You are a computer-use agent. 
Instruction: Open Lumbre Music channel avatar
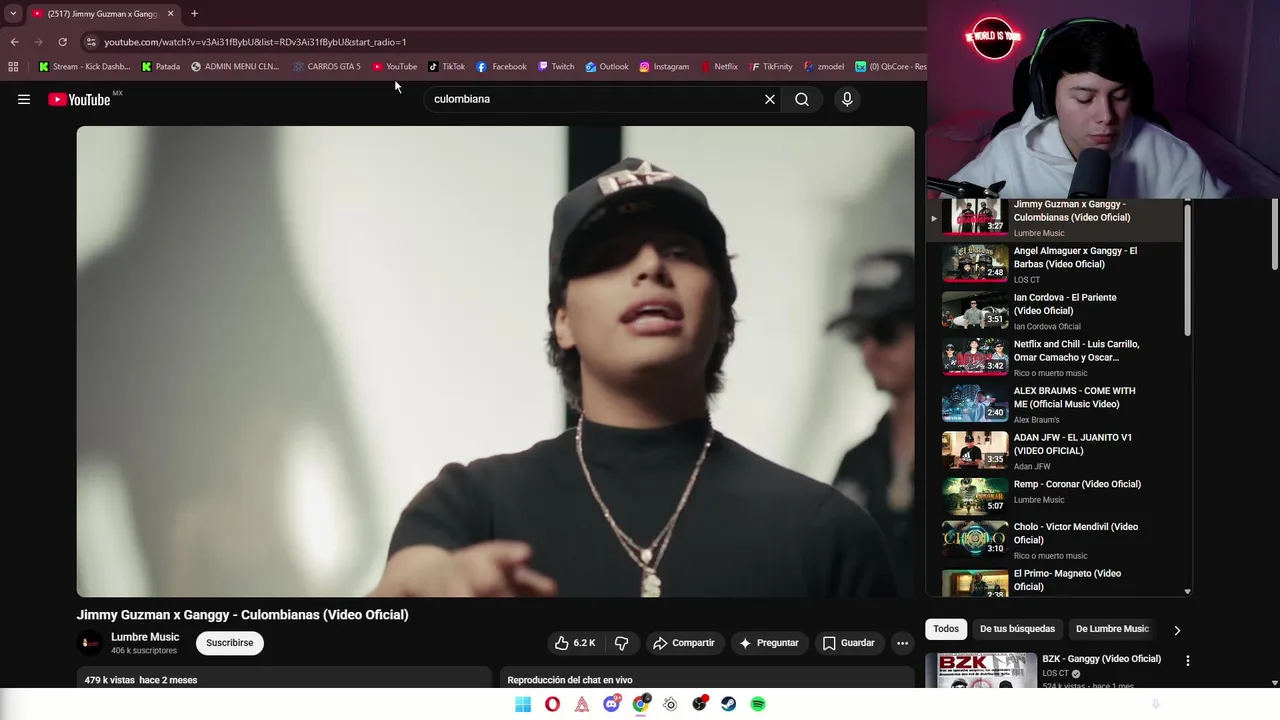tap(90, 643)
